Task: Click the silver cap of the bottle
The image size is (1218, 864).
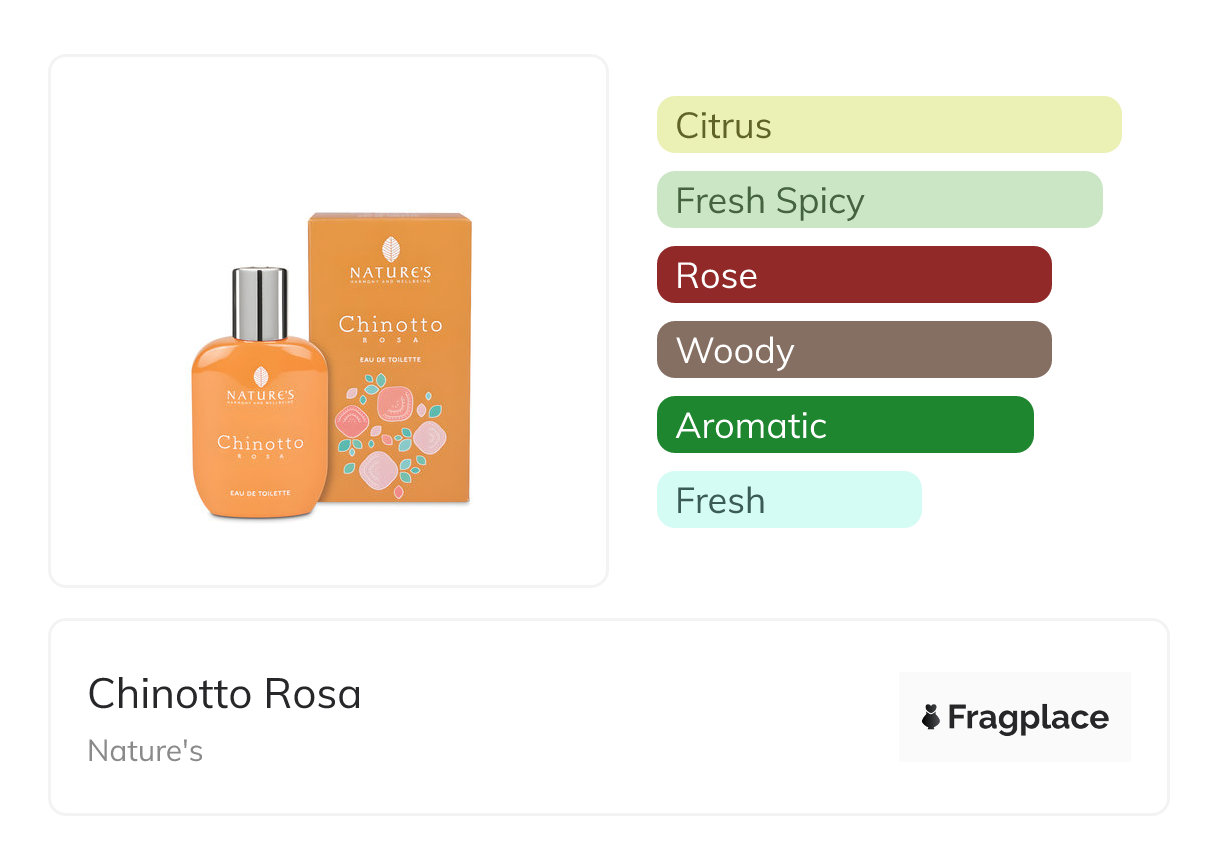Action: coord(260,303)
